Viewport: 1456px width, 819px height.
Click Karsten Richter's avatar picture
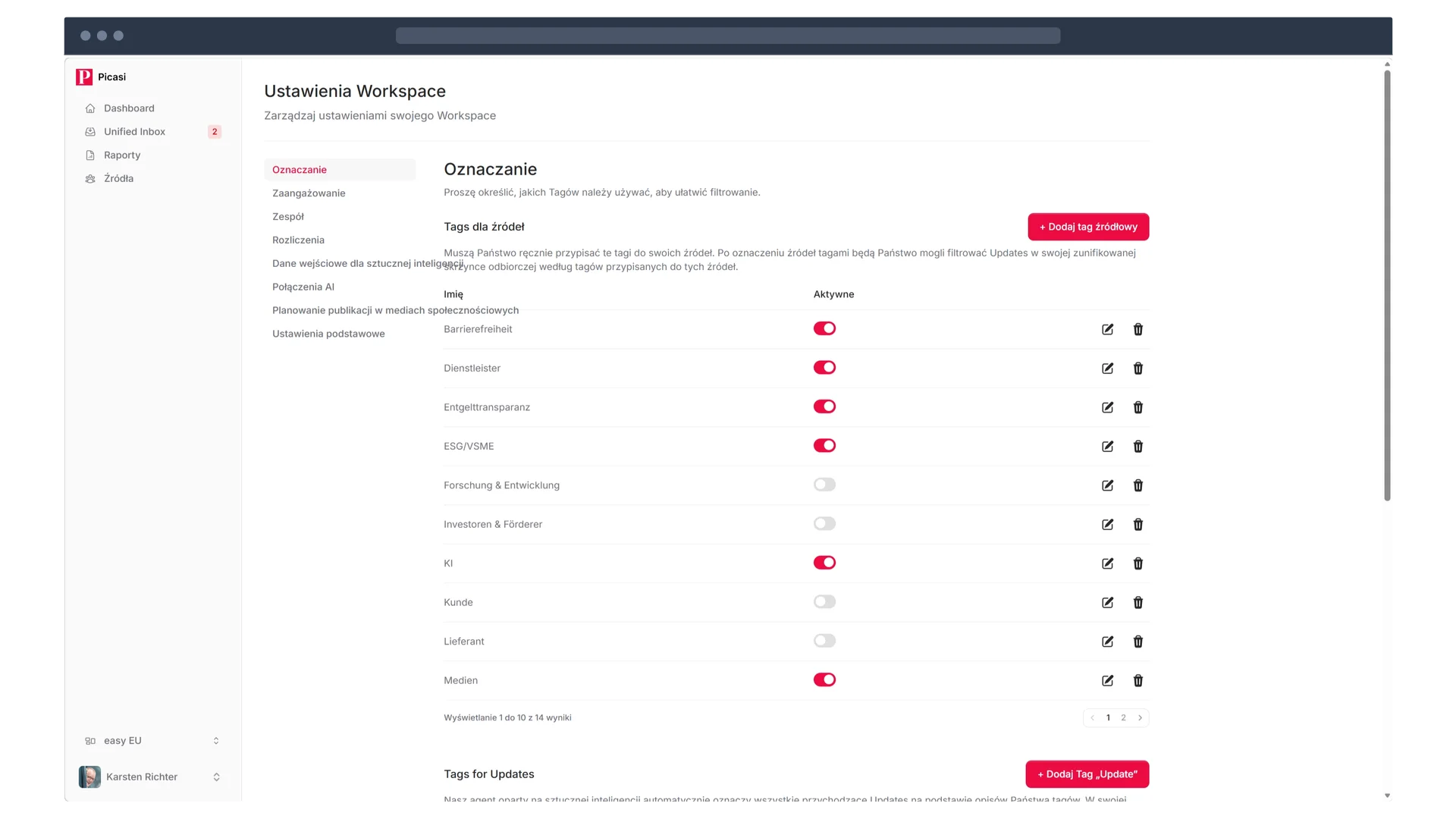[89, 777]
